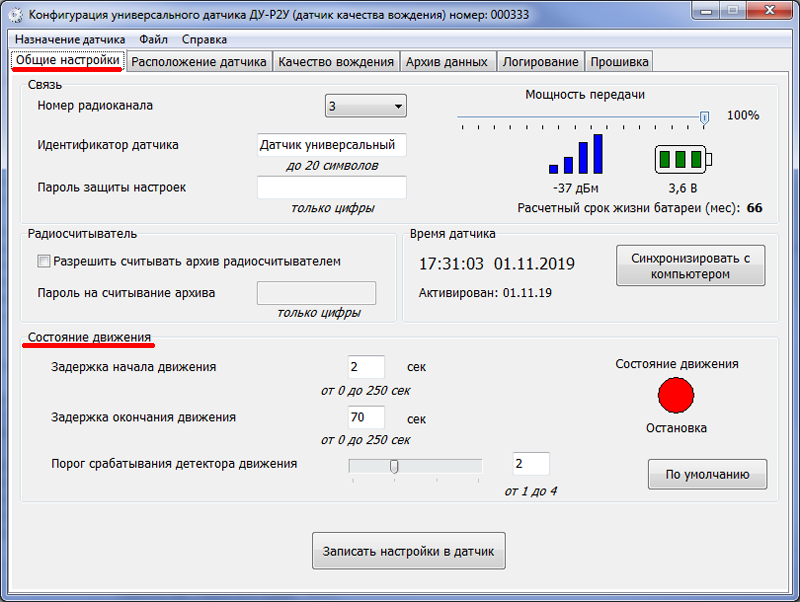Click the application icon in the title bar
The height and width of the screenshot is (602, 800).
[16, 14]
